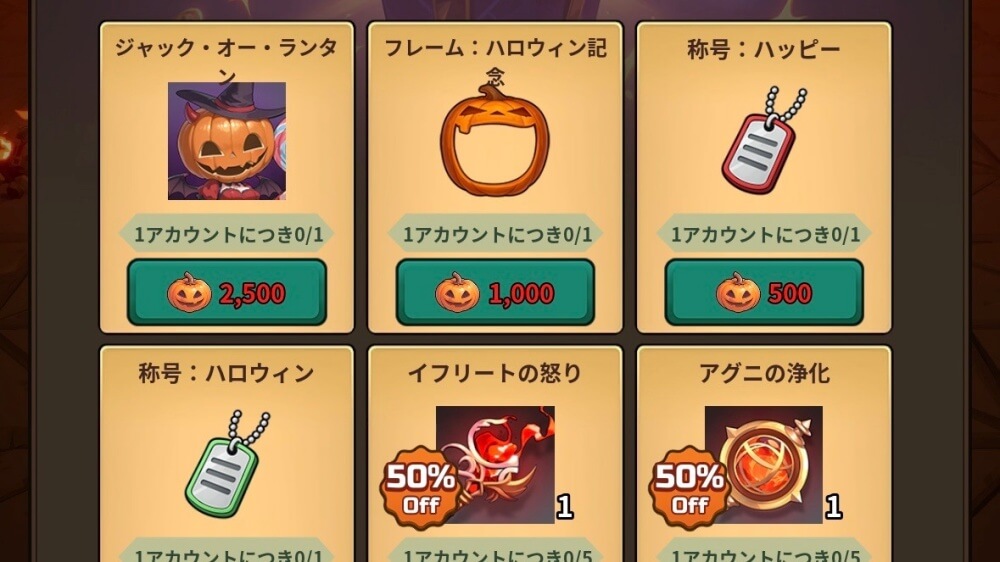Click the 称号：ハロウィン card heading
Screen dimensions: 1000x562
[x=226, y=373]
